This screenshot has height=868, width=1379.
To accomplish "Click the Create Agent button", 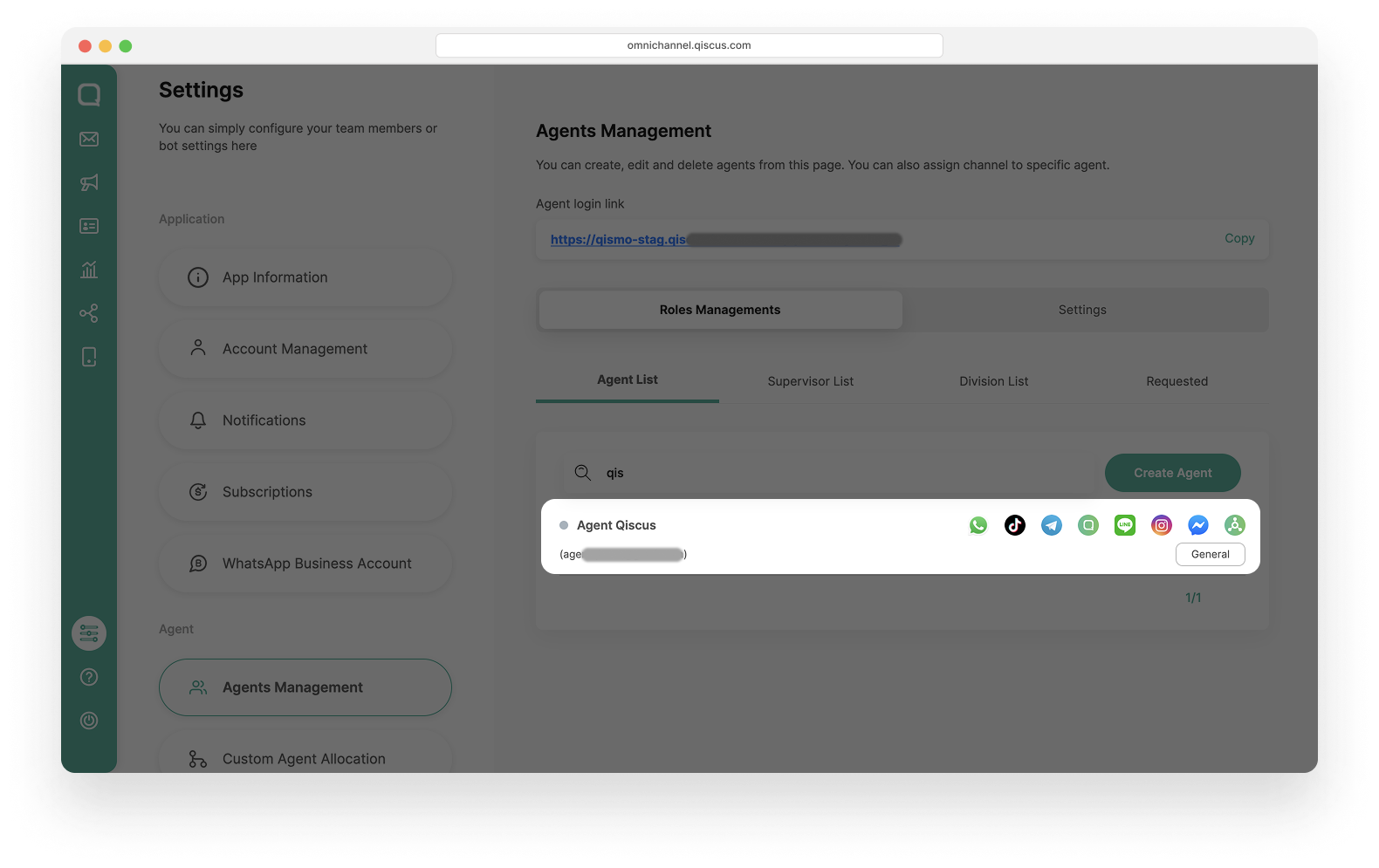I will 1173,473.
